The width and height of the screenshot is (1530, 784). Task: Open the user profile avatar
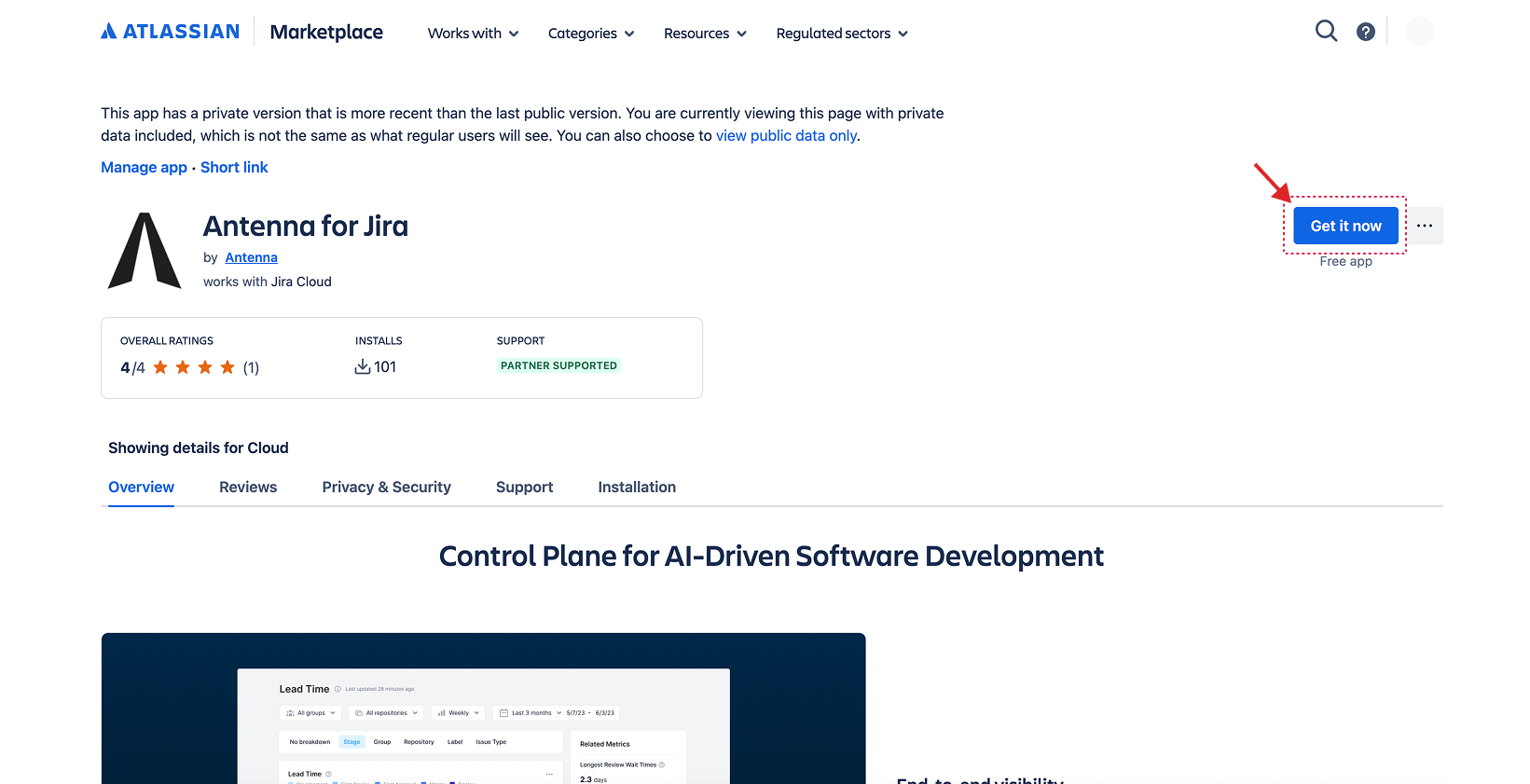[x=1420, y=32]
